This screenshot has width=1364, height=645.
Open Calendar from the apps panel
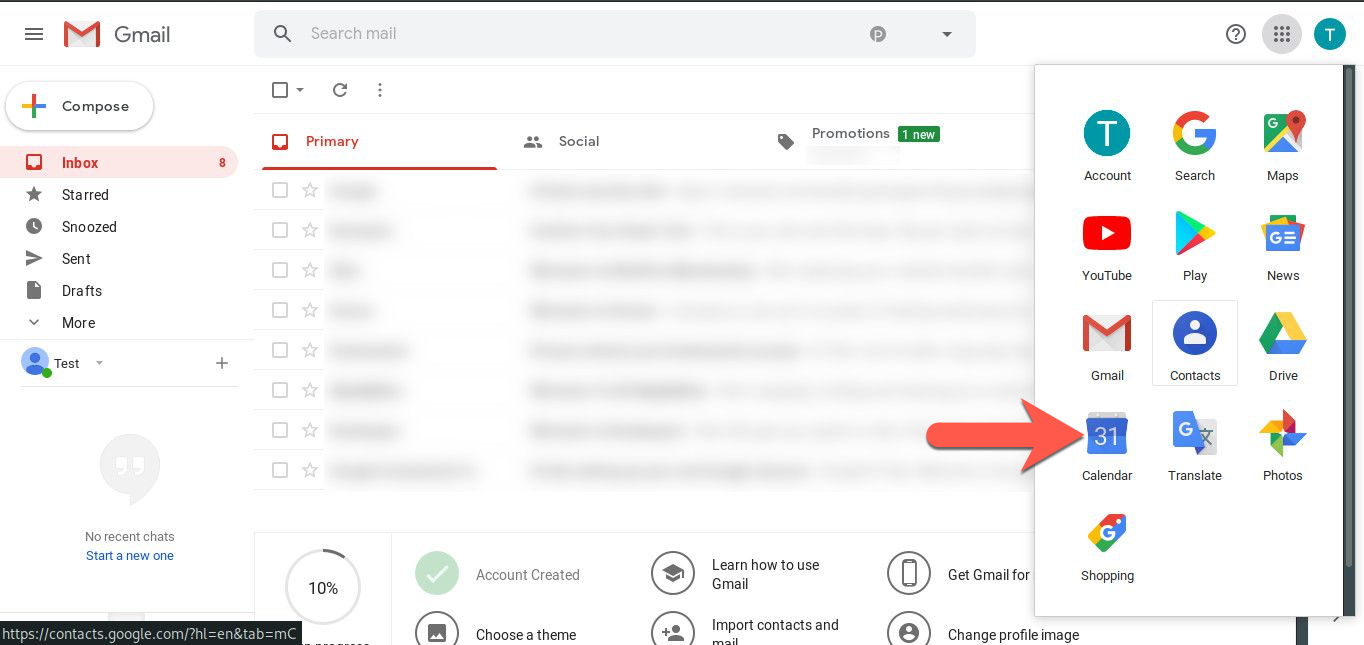(1107, 446)
